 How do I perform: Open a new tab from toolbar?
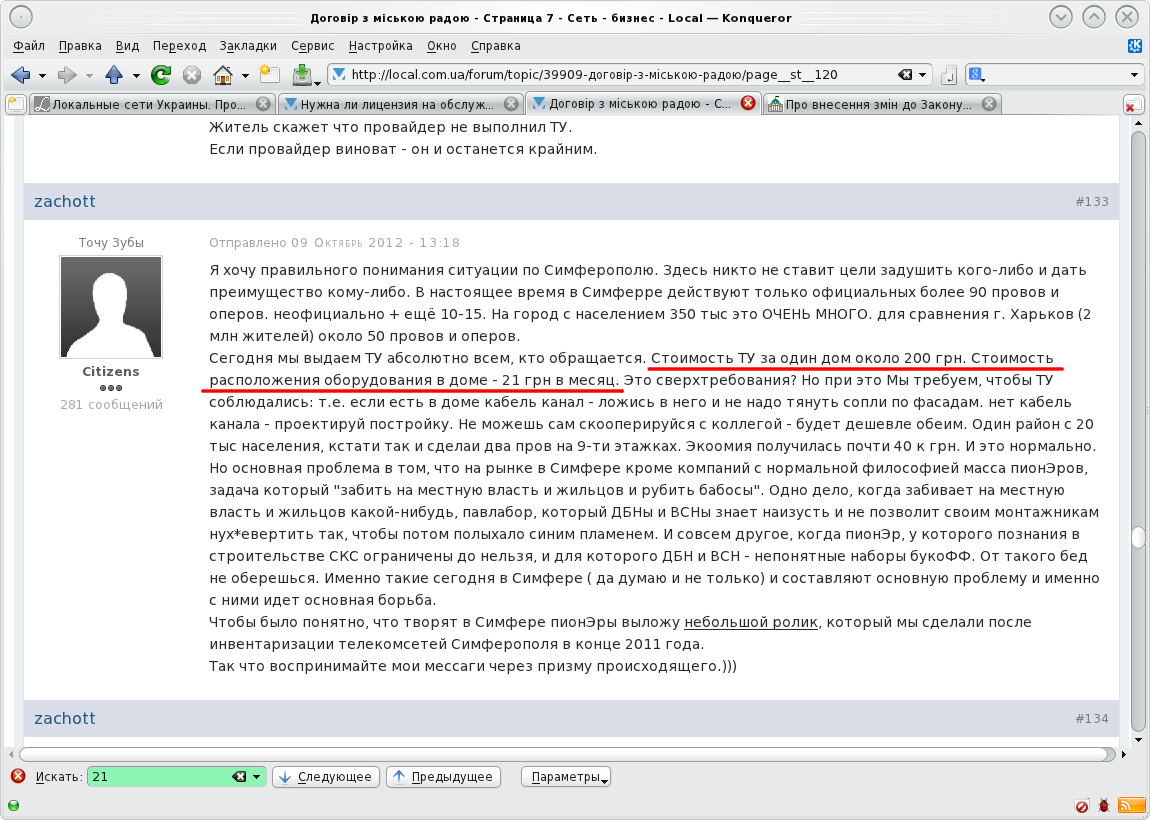pos(268,75)
